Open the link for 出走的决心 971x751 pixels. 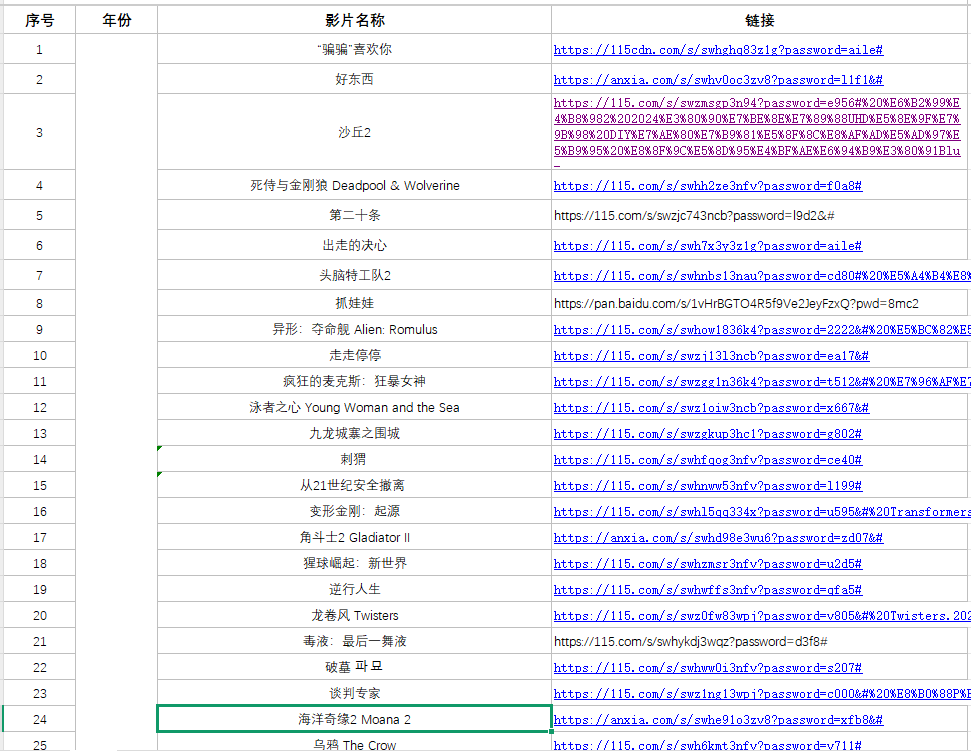tap(708, 246)
